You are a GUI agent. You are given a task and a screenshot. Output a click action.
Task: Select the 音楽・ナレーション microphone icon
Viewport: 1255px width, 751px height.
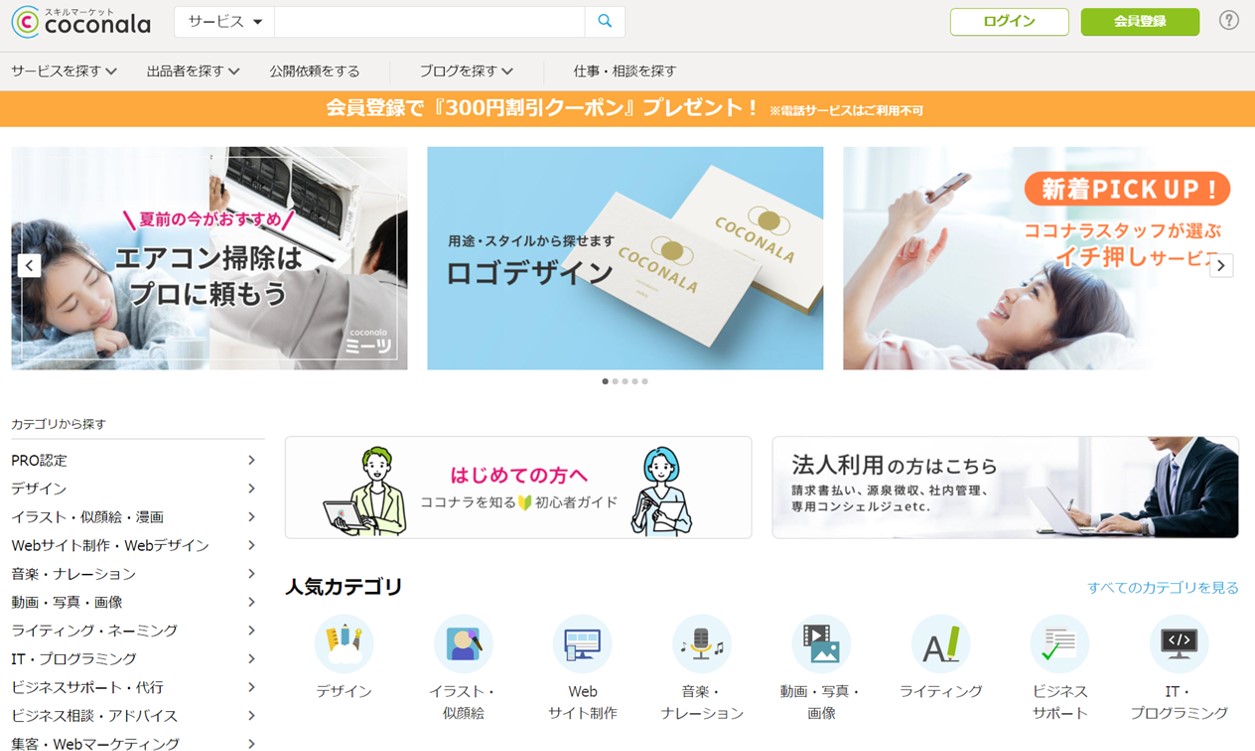click(702, 644)
